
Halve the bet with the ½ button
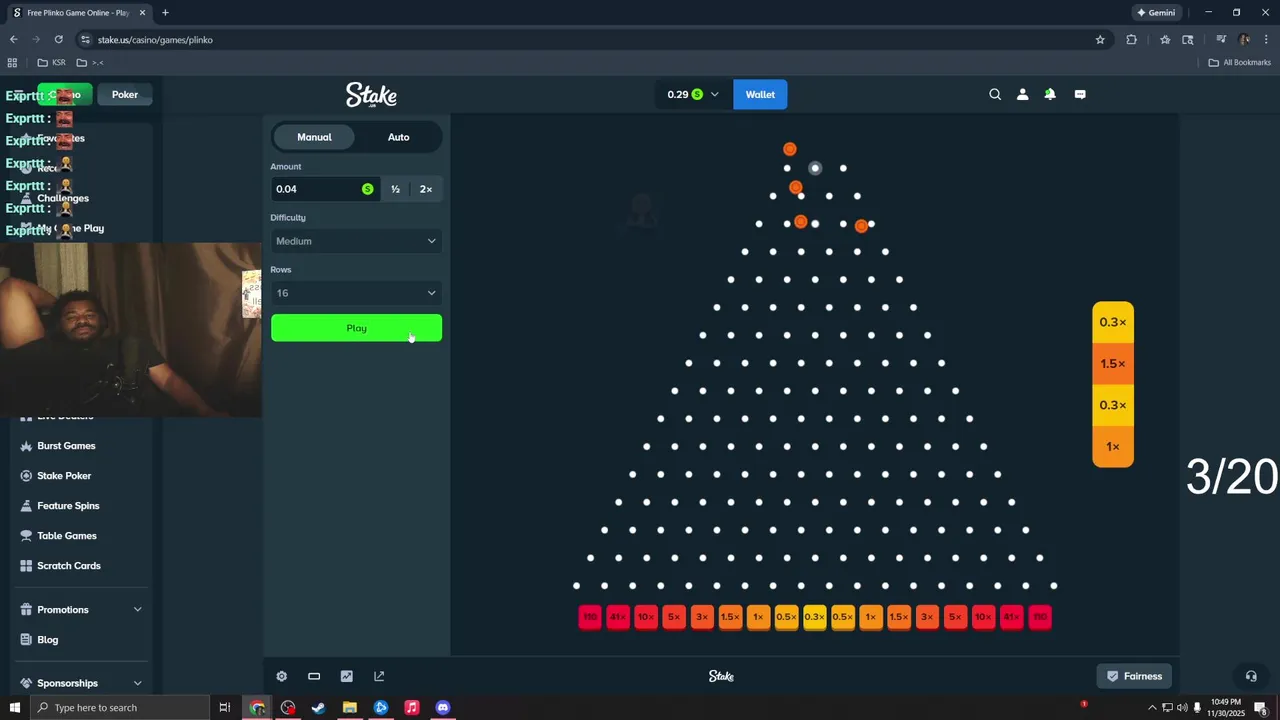(395, 189)
